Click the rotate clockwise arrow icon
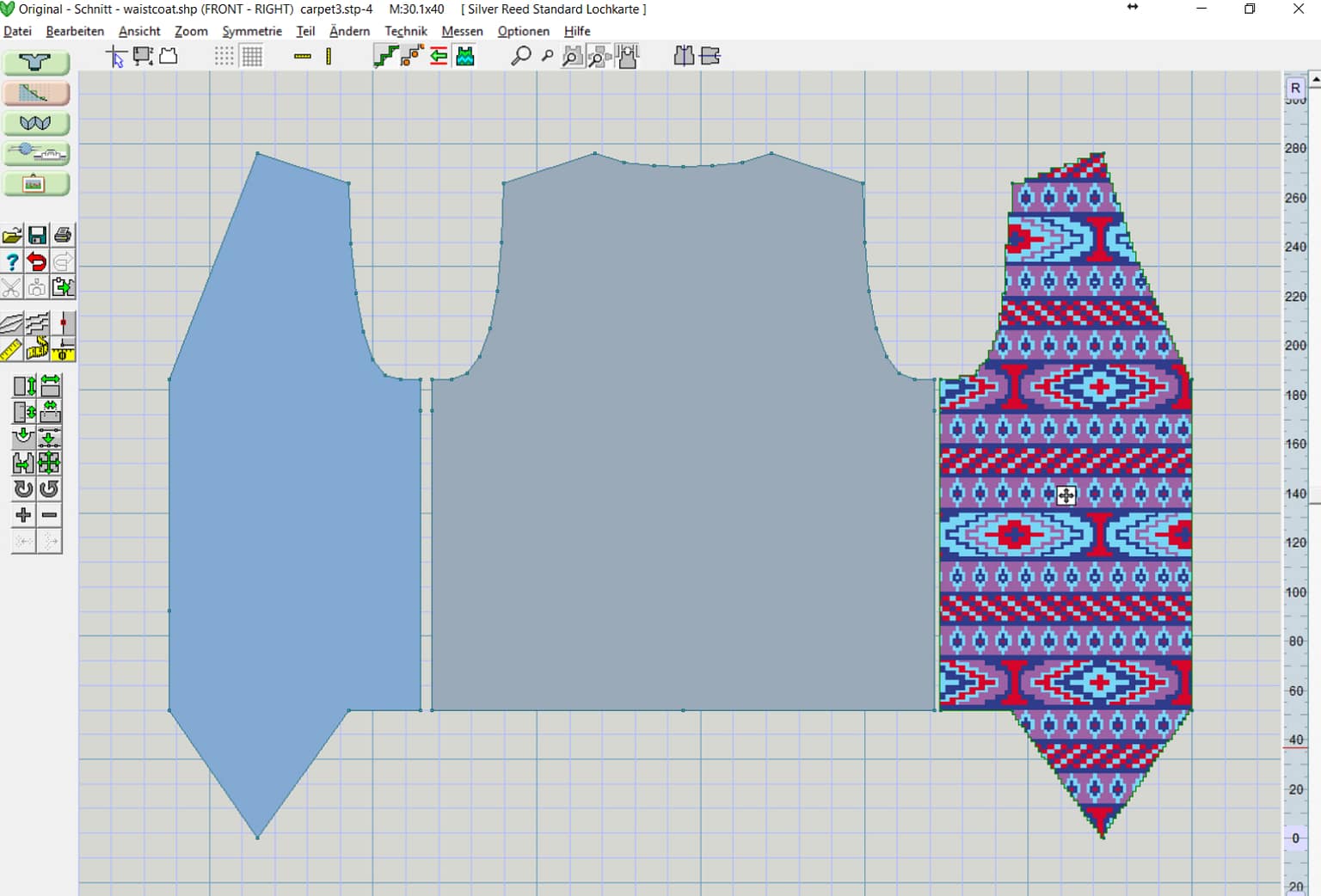1321x896 pixels. [x=23, y=489]
